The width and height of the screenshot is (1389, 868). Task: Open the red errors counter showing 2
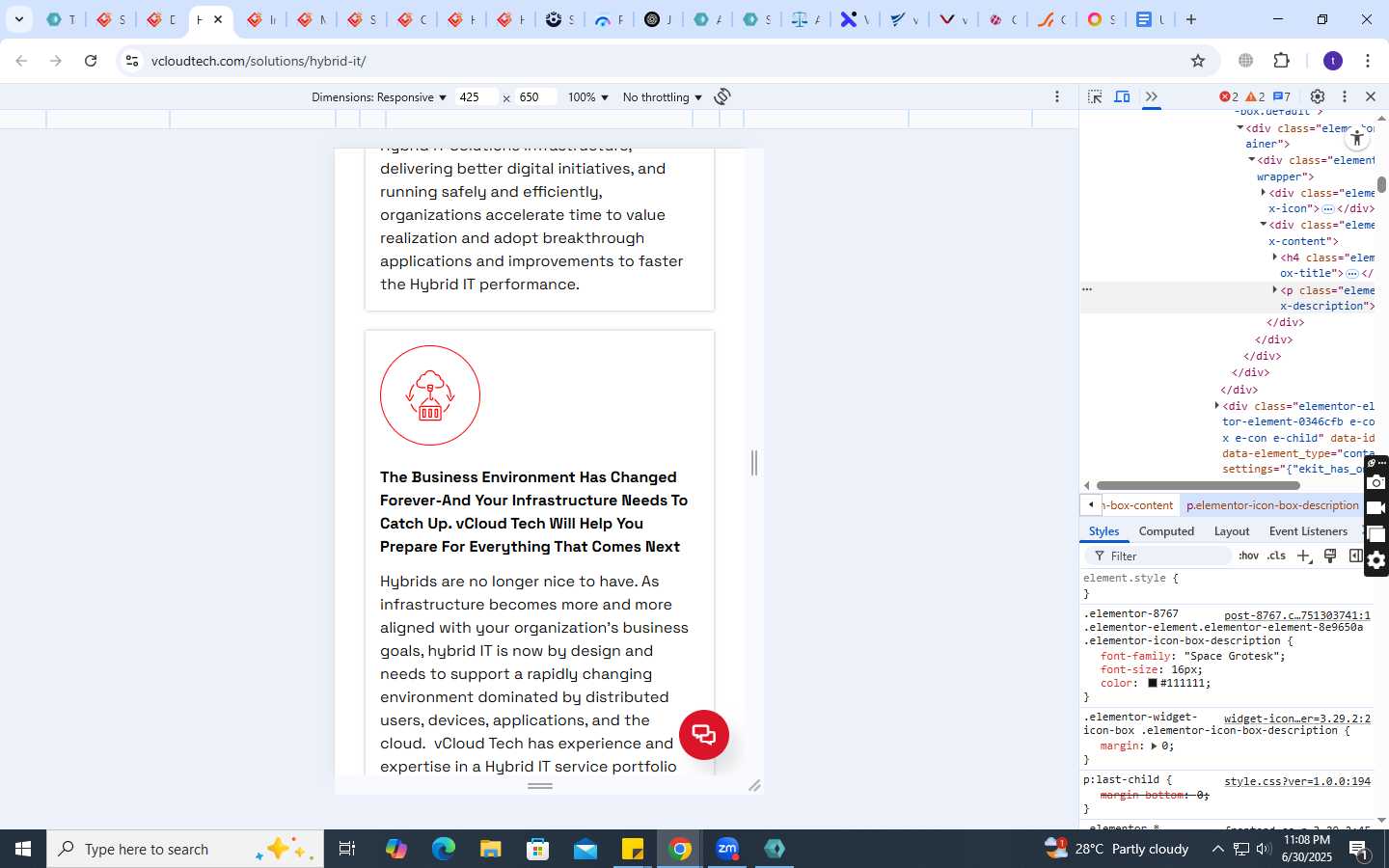[1229, 96]
